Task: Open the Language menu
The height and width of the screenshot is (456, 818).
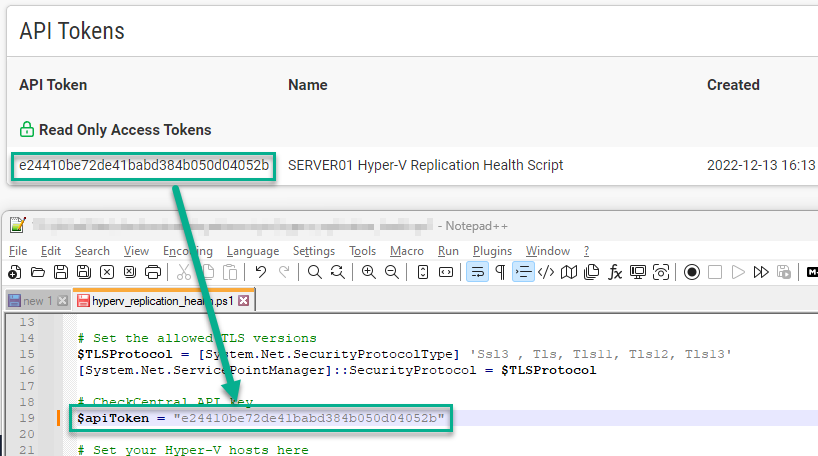Action: coord(253,251)
